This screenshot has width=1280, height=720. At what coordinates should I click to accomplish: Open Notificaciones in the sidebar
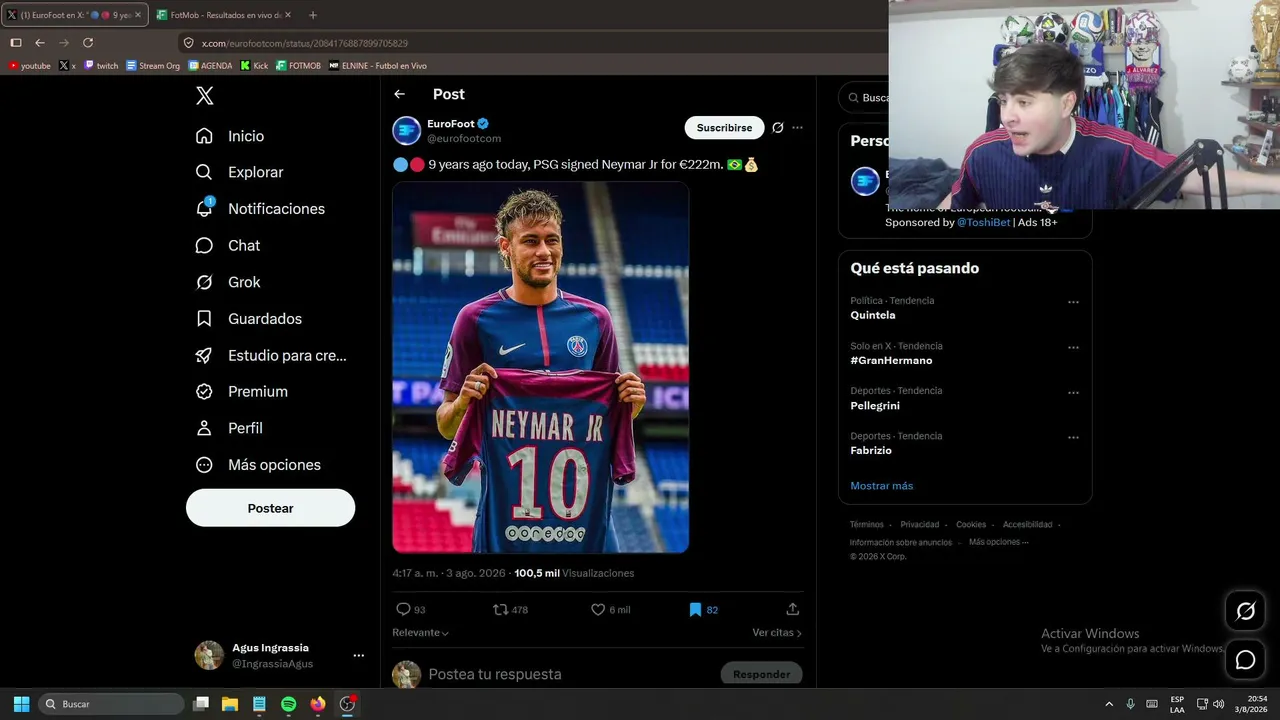(260, 209)
